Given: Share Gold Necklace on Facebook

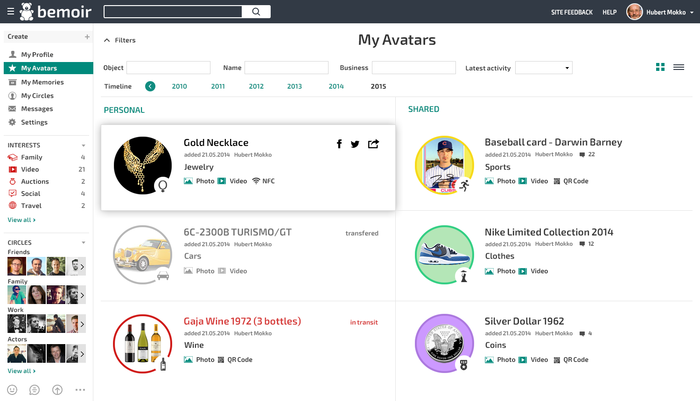Looking at the screenshot, I should click(339, 144).
